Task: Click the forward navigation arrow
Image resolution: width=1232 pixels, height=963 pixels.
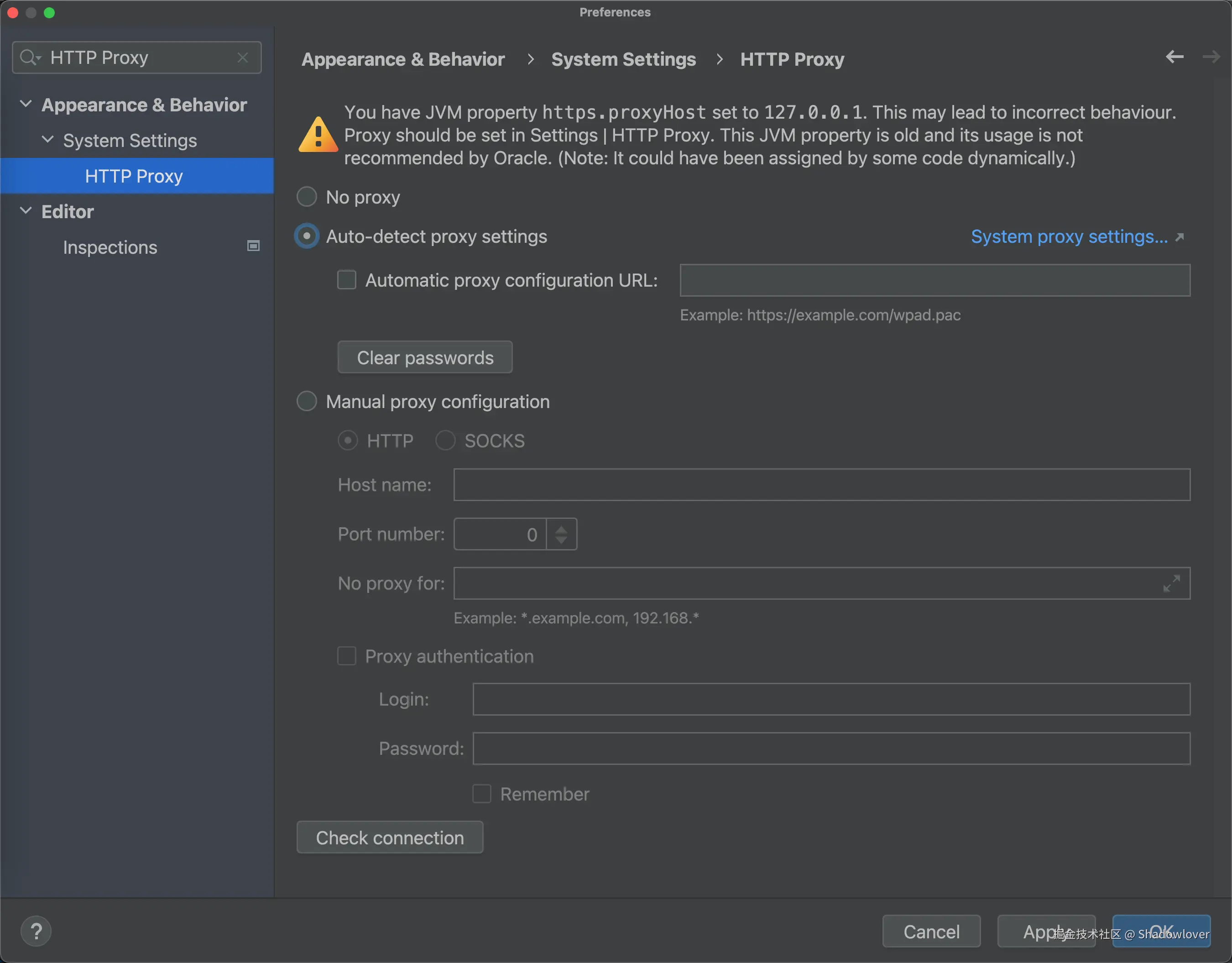Action: (1211, 57)
